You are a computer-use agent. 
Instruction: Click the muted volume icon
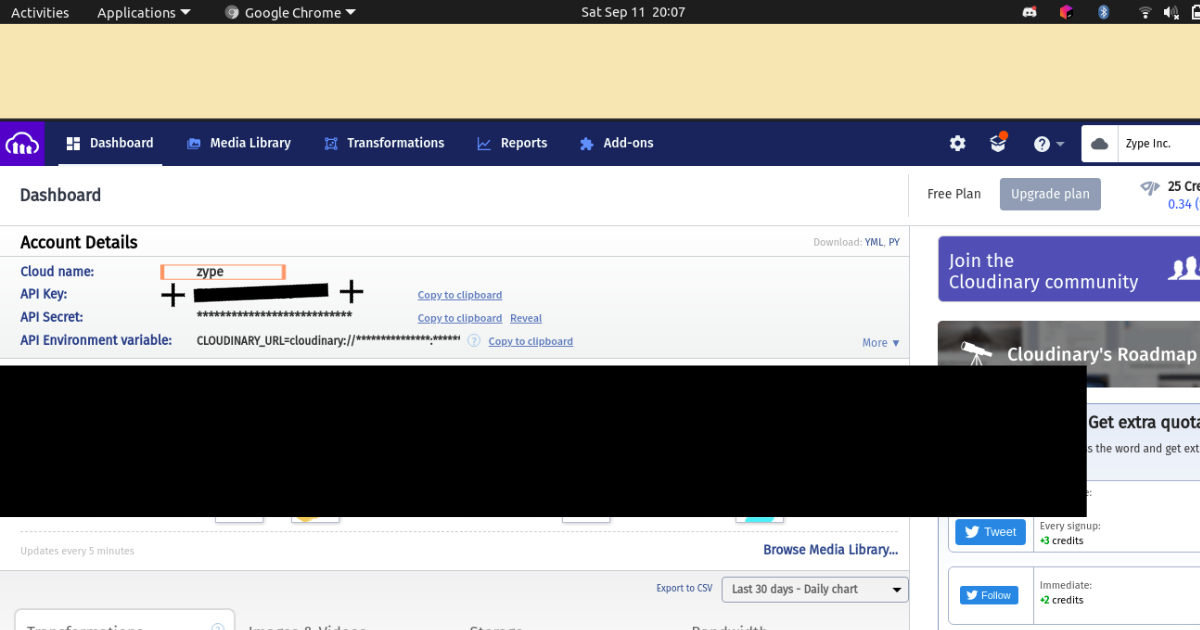click(x=1170, y=12)
